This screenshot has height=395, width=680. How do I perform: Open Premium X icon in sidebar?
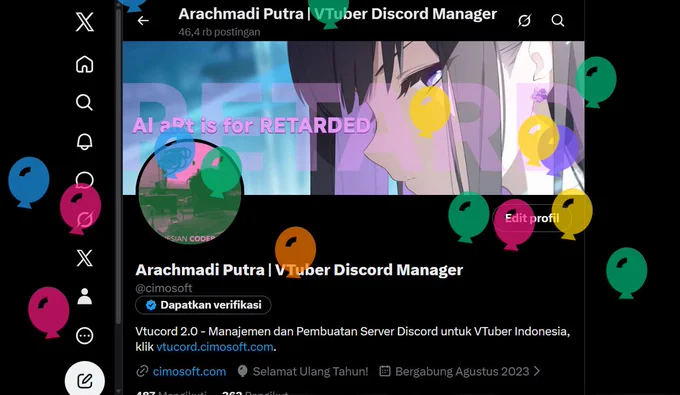point(85,258)
